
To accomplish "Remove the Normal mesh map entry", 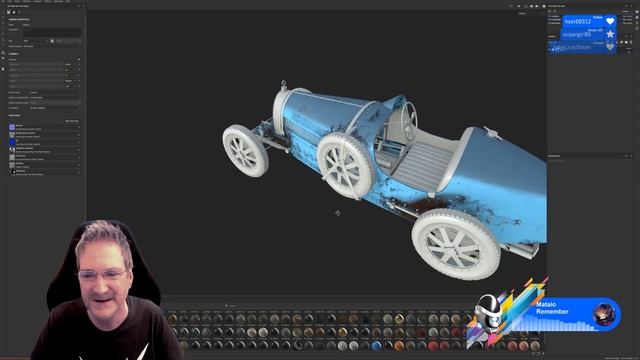I will pyautogui.click(x=79, y=127).
